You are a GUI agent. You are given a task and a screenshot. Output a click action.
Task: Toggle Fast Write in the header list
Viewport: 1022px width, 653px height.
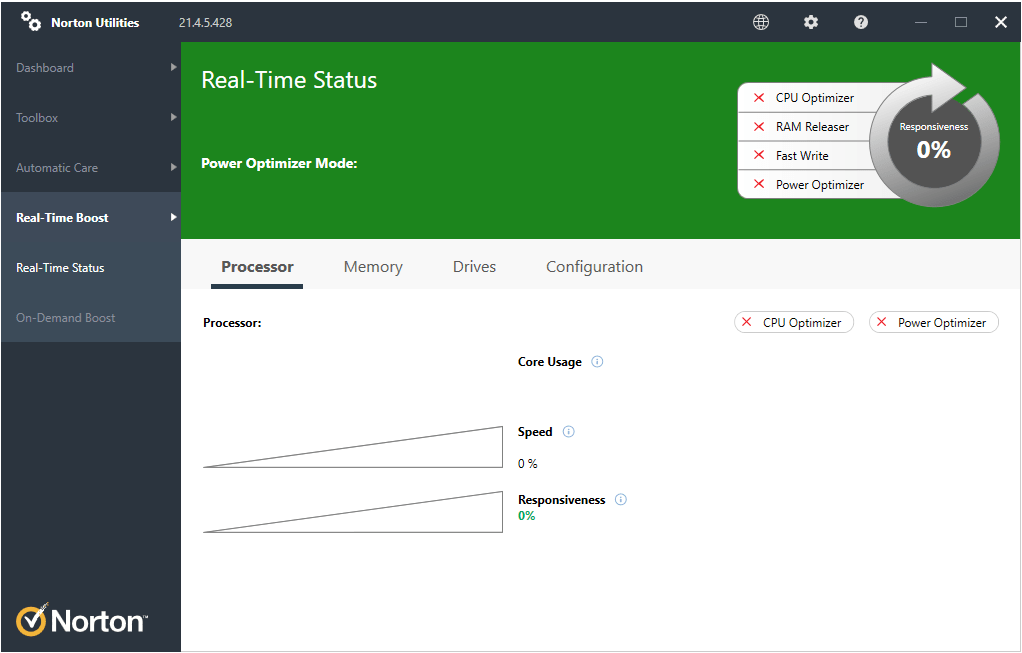click(x=804, y=156)
